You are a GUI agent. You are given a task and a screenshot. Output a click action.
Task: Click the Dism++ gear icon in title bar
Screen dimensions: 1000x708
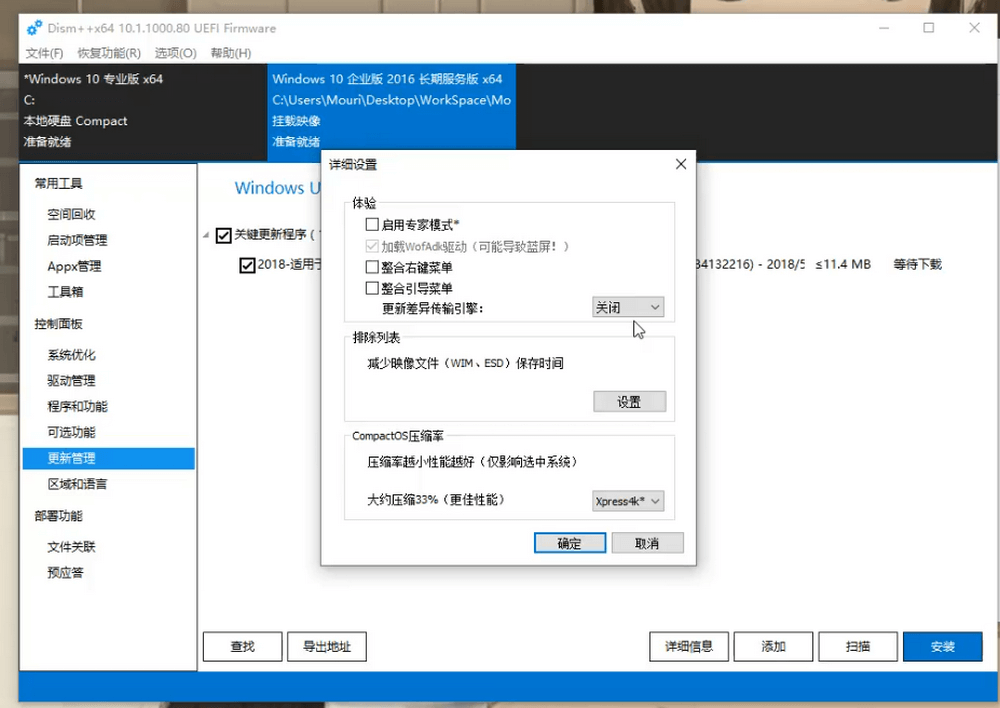coord(35,28)
